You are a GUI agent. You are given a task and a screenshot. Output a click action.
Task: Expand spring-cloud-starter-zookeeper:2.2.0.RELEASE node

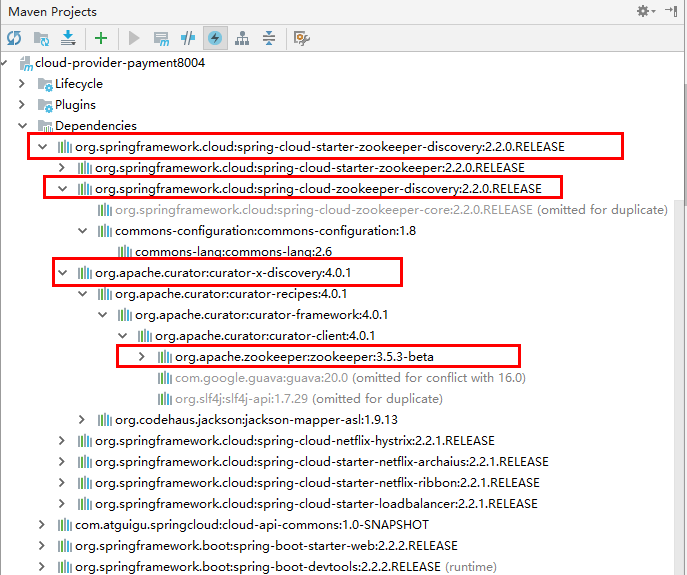tap(62, 167)
